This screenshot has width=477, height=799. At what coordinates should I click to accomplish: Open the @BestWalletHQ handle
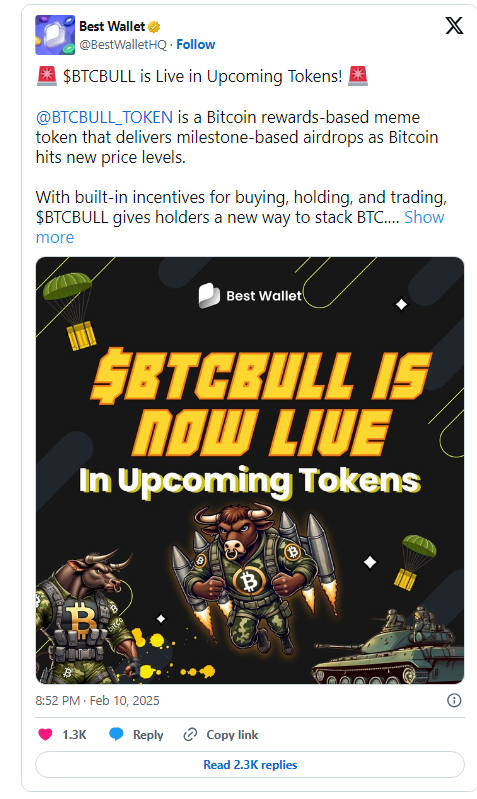(123, 45)
